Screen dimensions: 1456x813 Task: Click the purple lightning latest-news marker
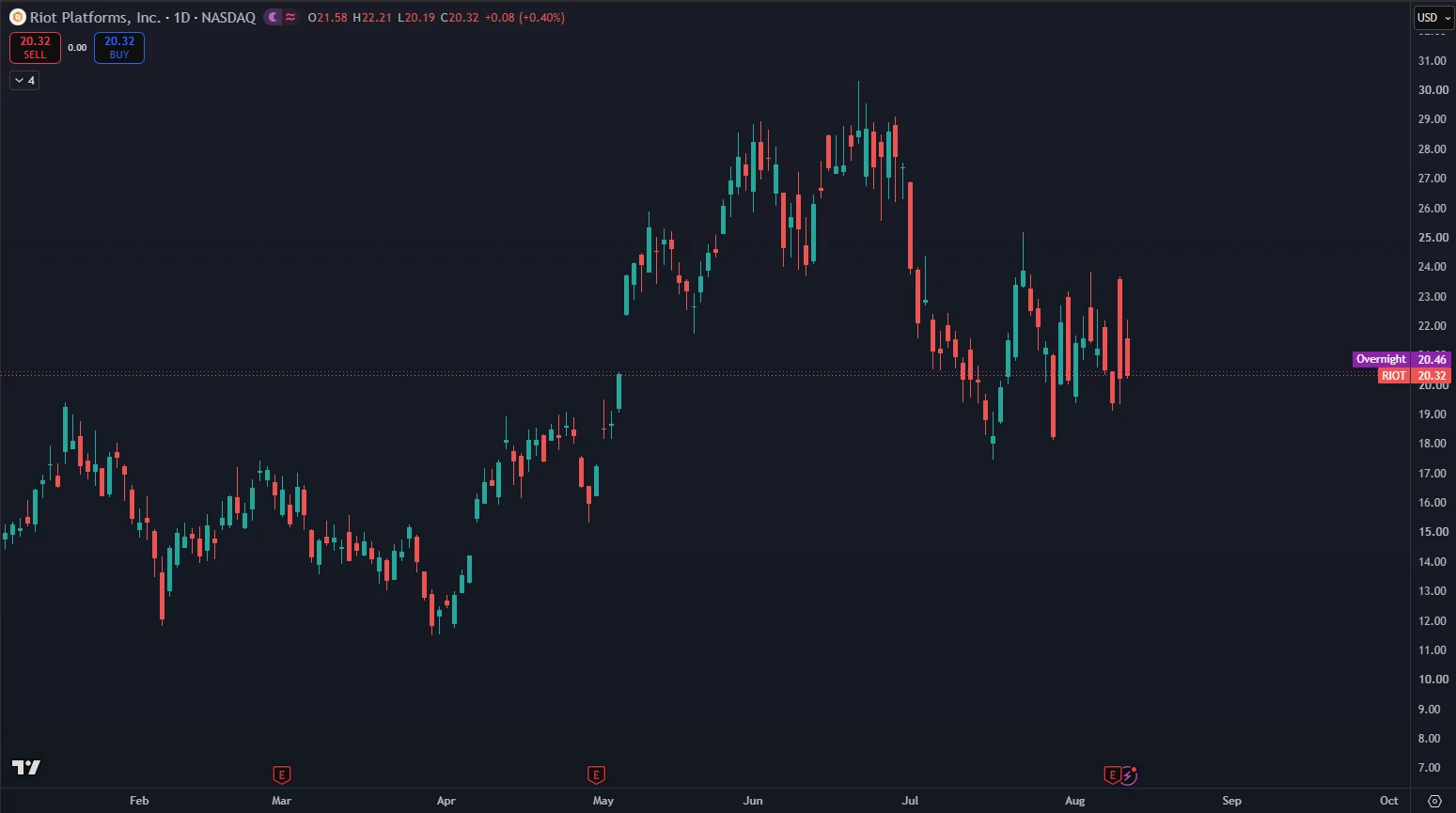coord(1129,775)
